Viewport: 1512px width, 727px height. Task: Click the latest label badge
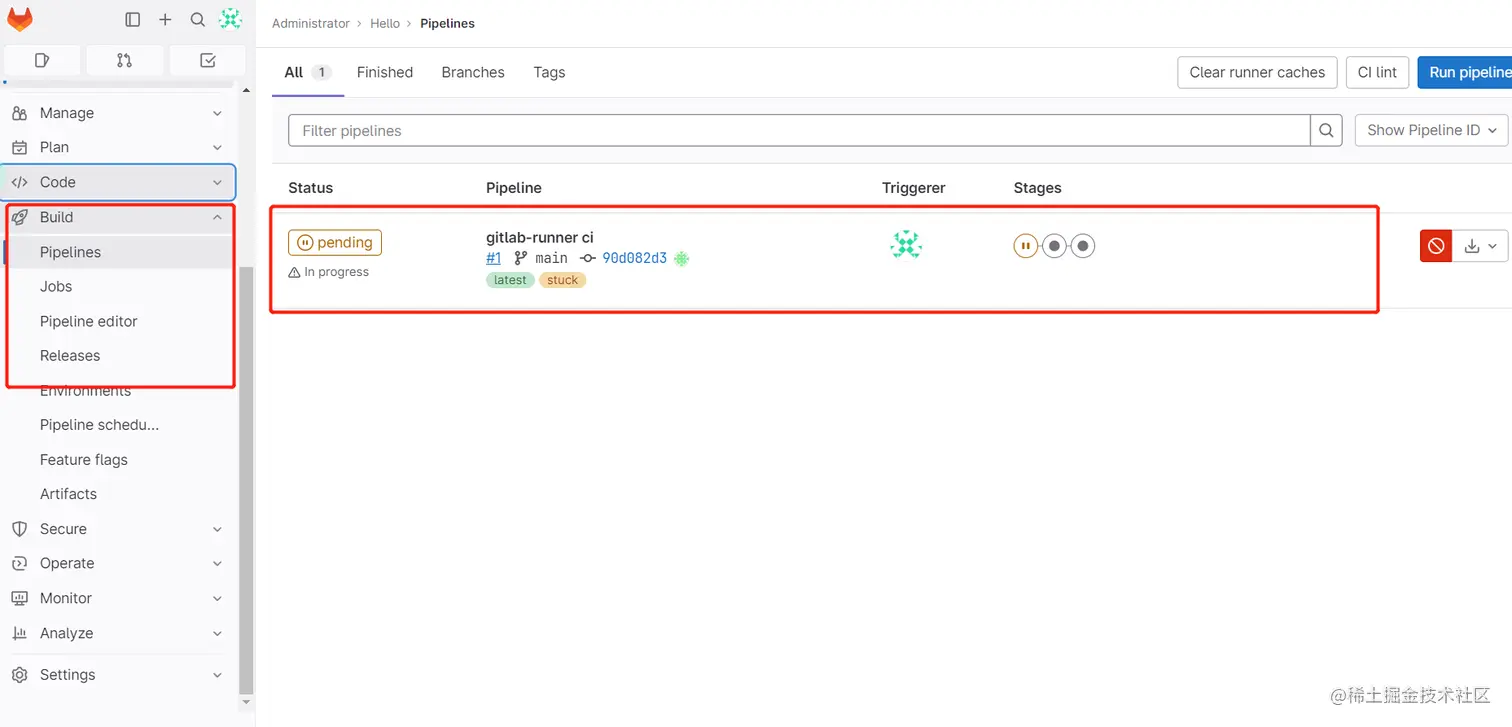click(510, 280)
